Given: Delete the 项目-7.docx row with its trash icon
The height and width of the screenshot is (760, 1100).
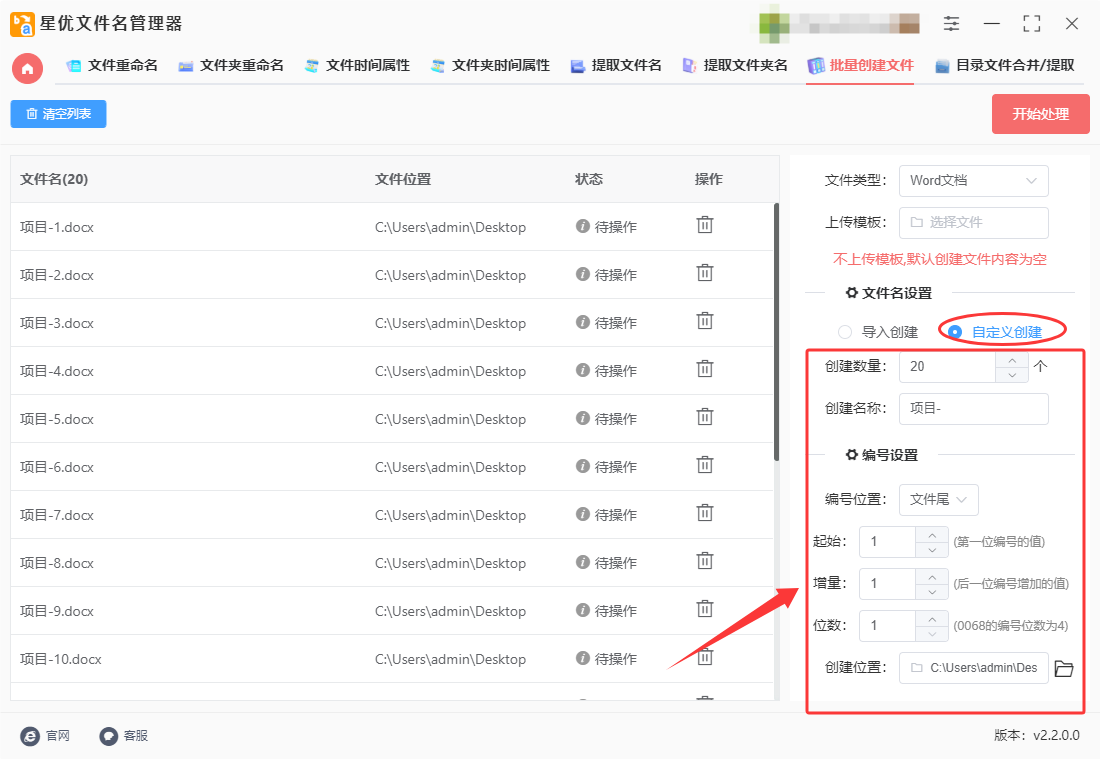Looking at the screenshot, I should [x=704, y=514].
